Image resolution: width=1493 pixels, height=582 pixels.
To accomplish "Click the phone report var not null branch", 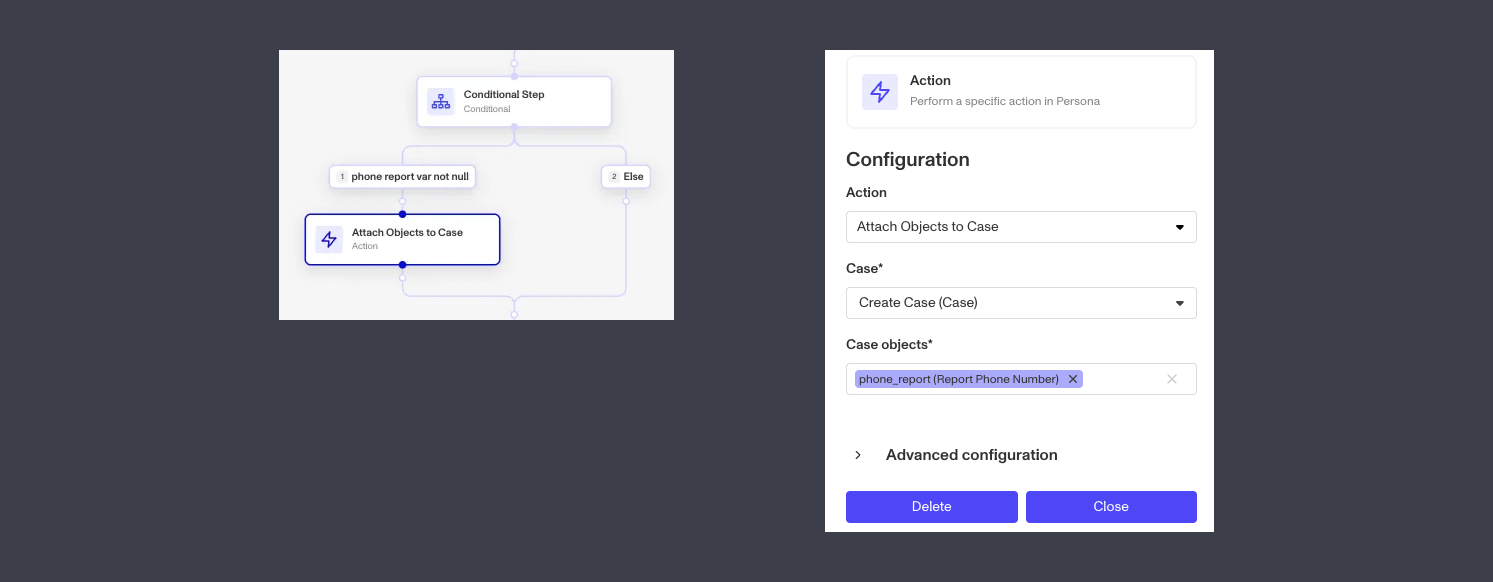I will (402, 177).
